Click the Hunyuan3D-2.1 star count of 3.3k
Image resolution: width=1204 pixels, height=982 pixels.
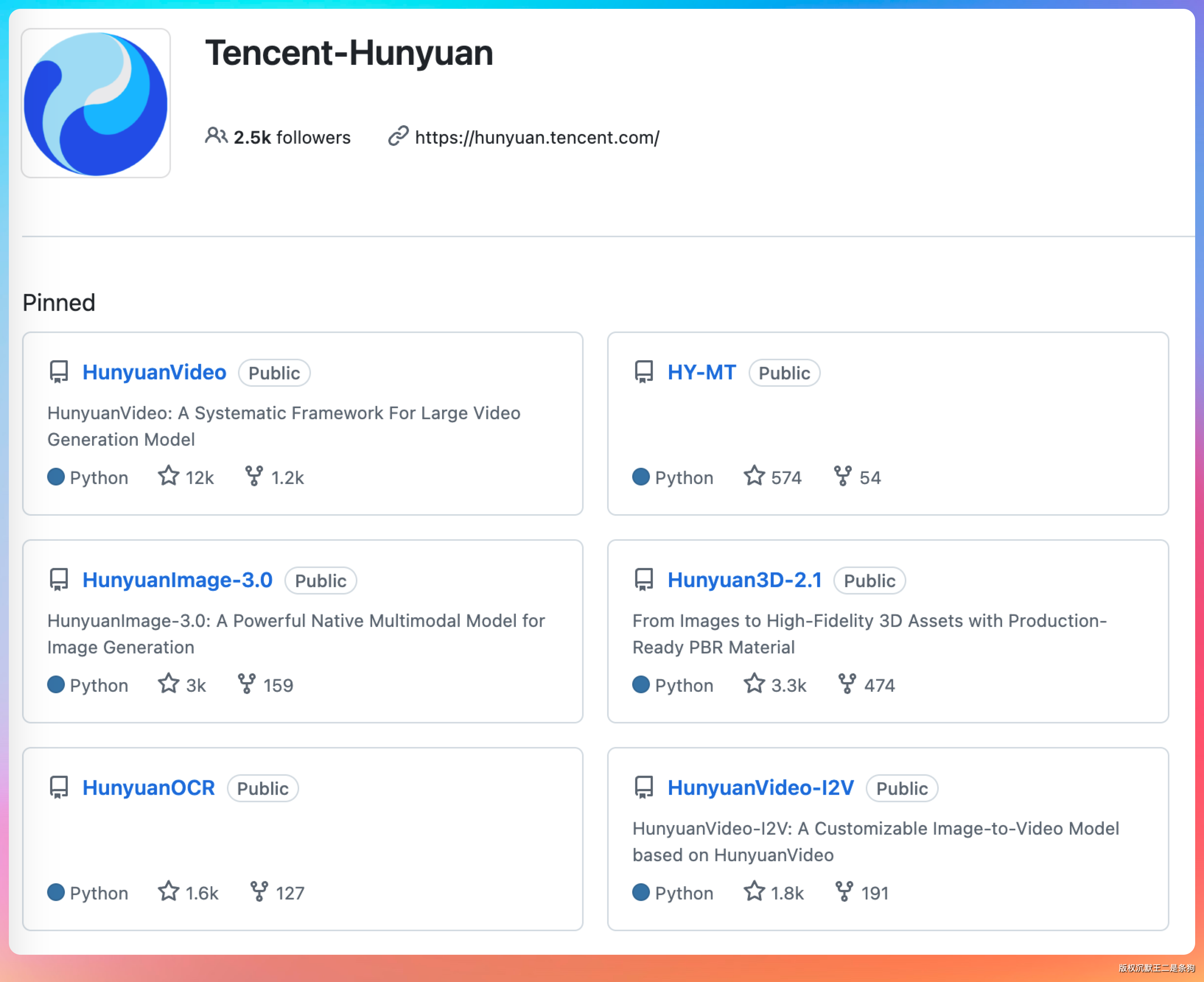point(789,685)
